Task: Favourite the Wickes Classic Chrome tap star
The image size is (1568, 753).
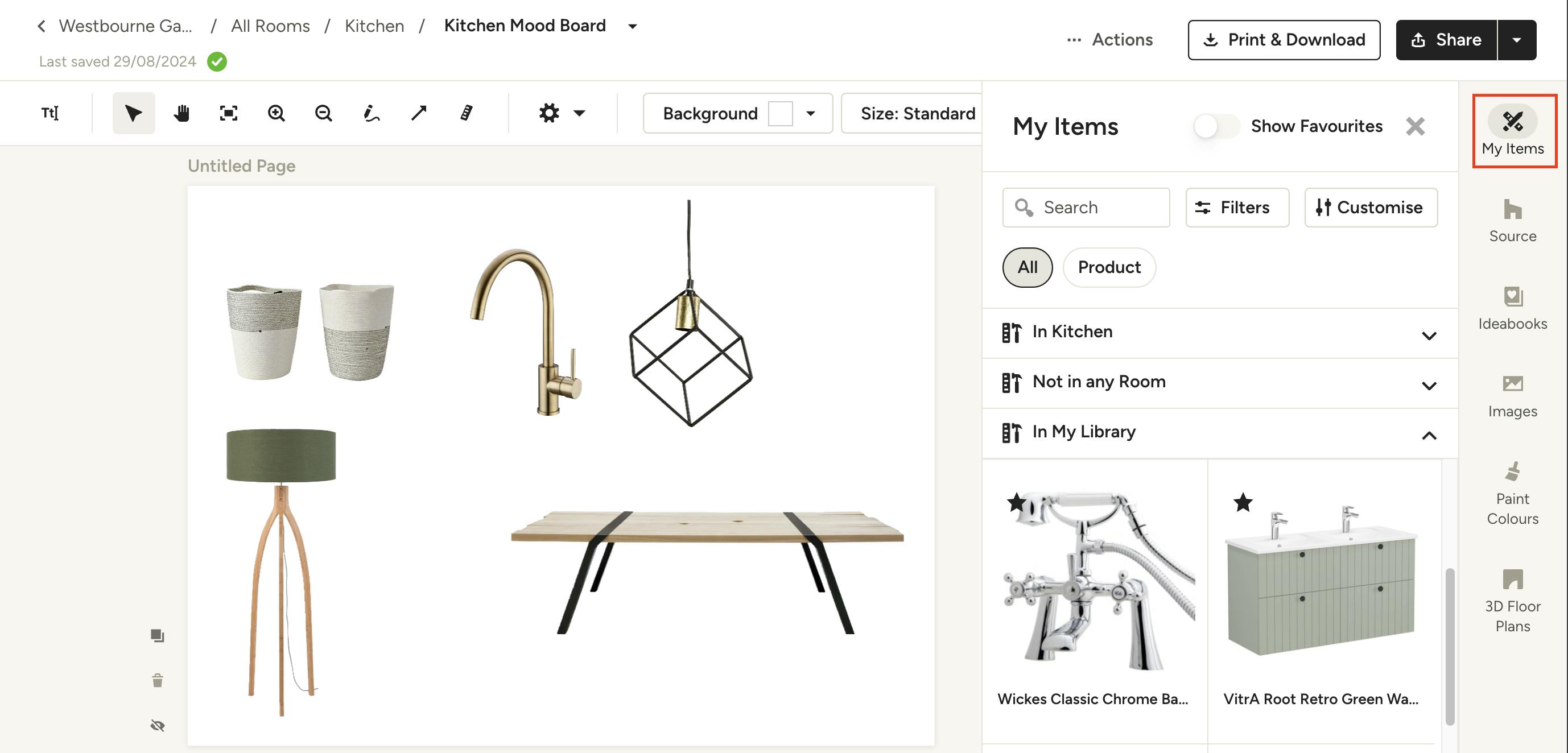Action: (1016, 502)
